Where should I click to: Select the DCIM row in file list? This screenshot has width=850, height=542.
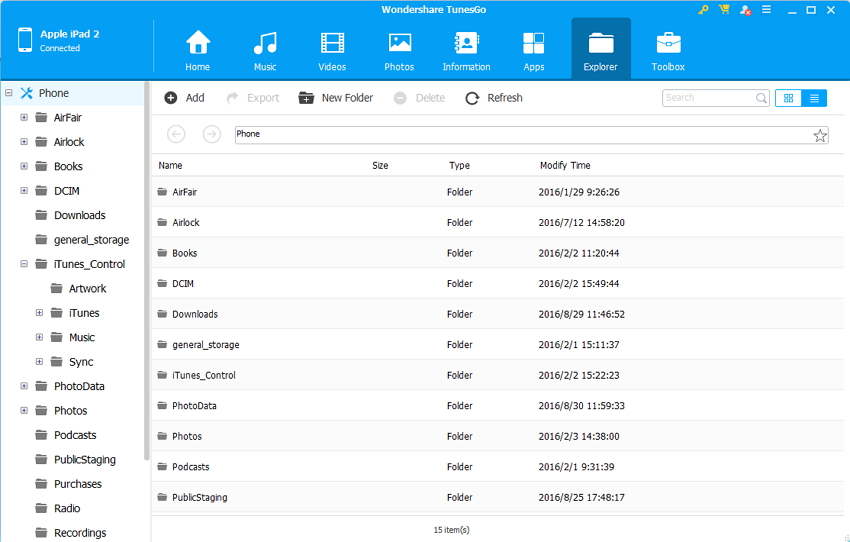(498, 283)
